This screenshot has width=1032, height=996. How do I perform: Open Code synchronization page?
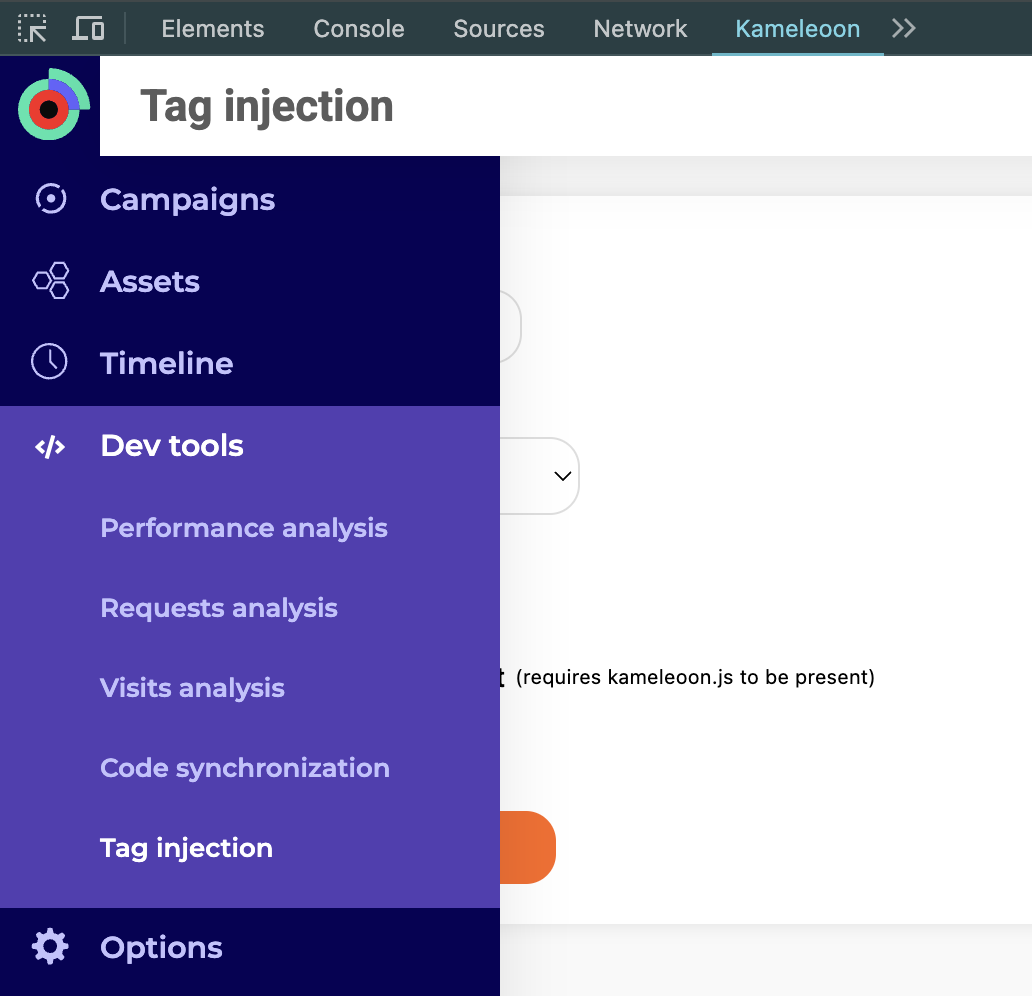pyautogui.click(x=245, y=768)
